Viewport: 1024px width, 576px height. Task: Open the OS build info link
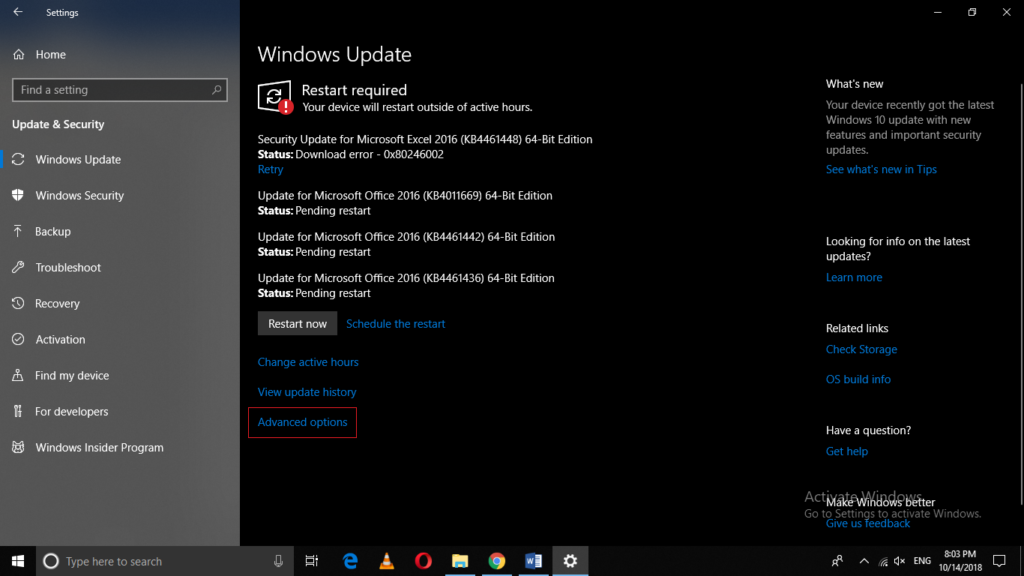(x=858, y=379)
